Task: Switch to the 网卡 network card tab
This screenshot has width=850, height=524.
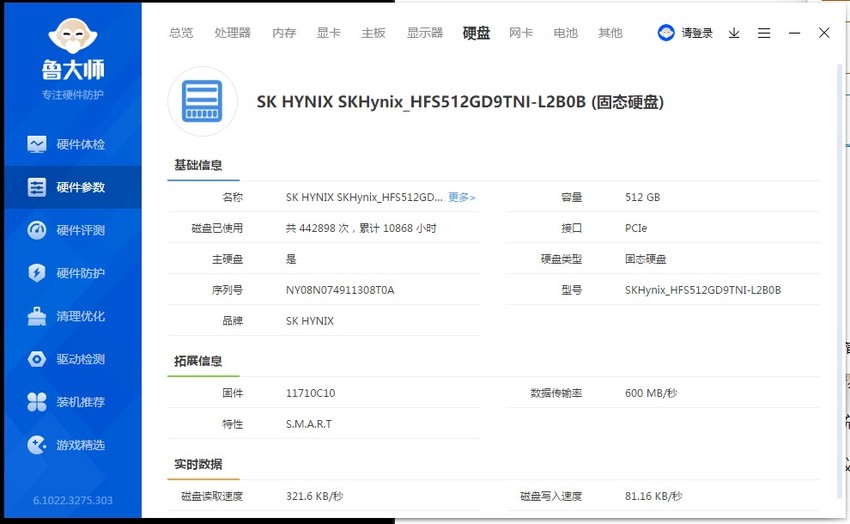Action: click(521, 33)
